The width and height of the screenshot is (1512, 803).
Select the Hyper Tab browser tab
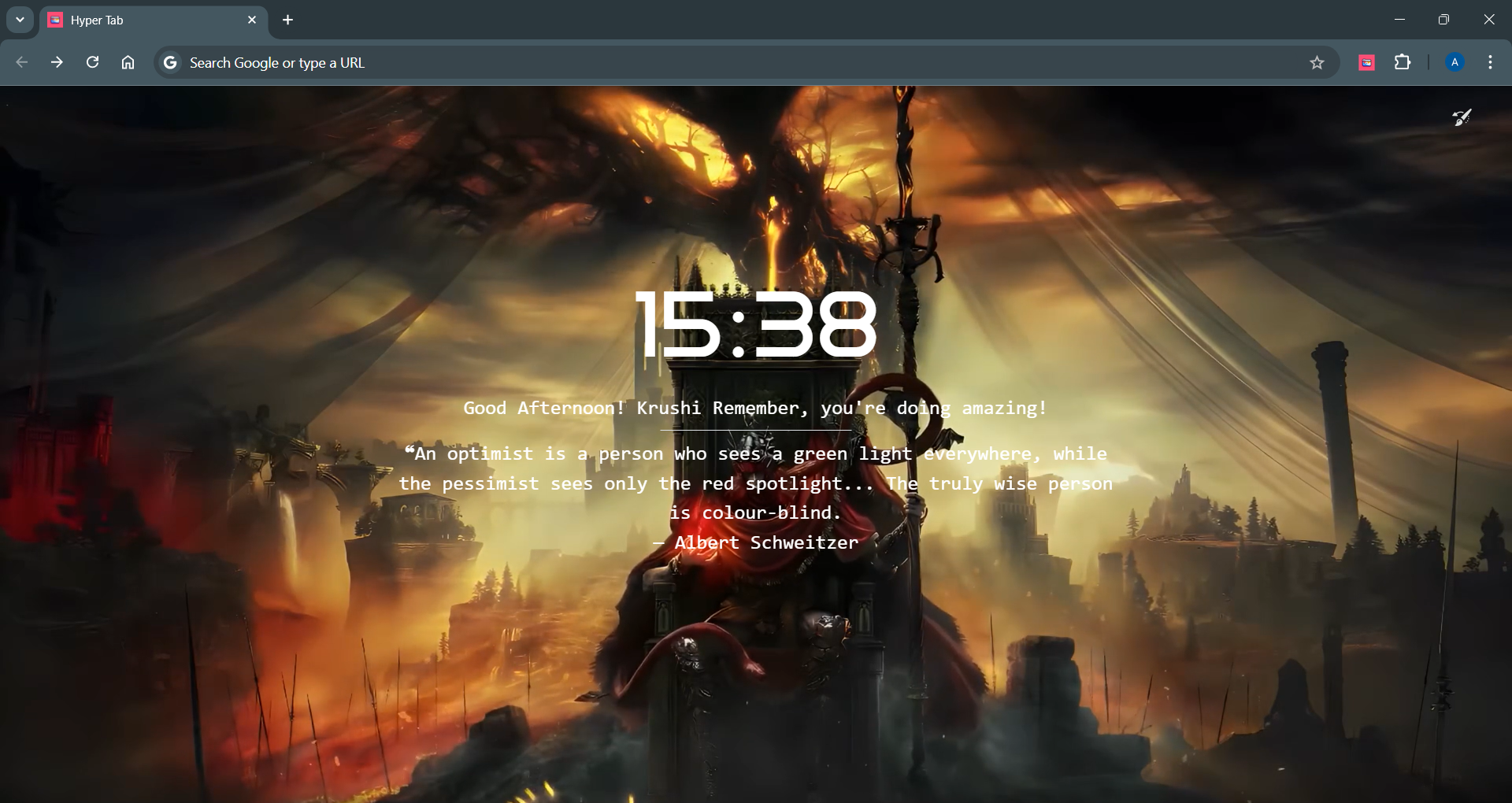(154, 20)
